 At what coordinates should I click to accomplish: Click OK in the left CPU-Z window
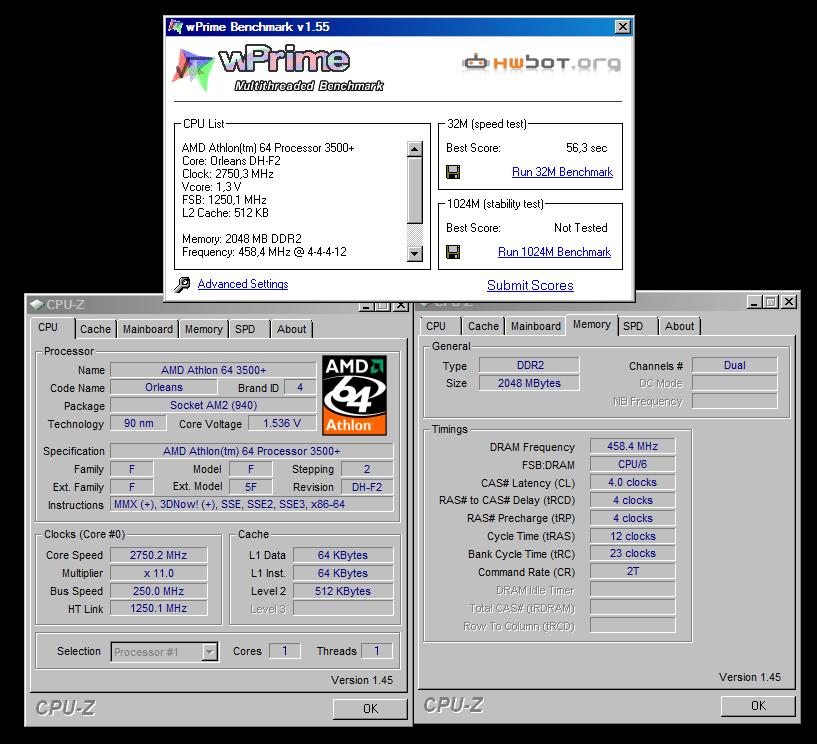coord(370,709)
